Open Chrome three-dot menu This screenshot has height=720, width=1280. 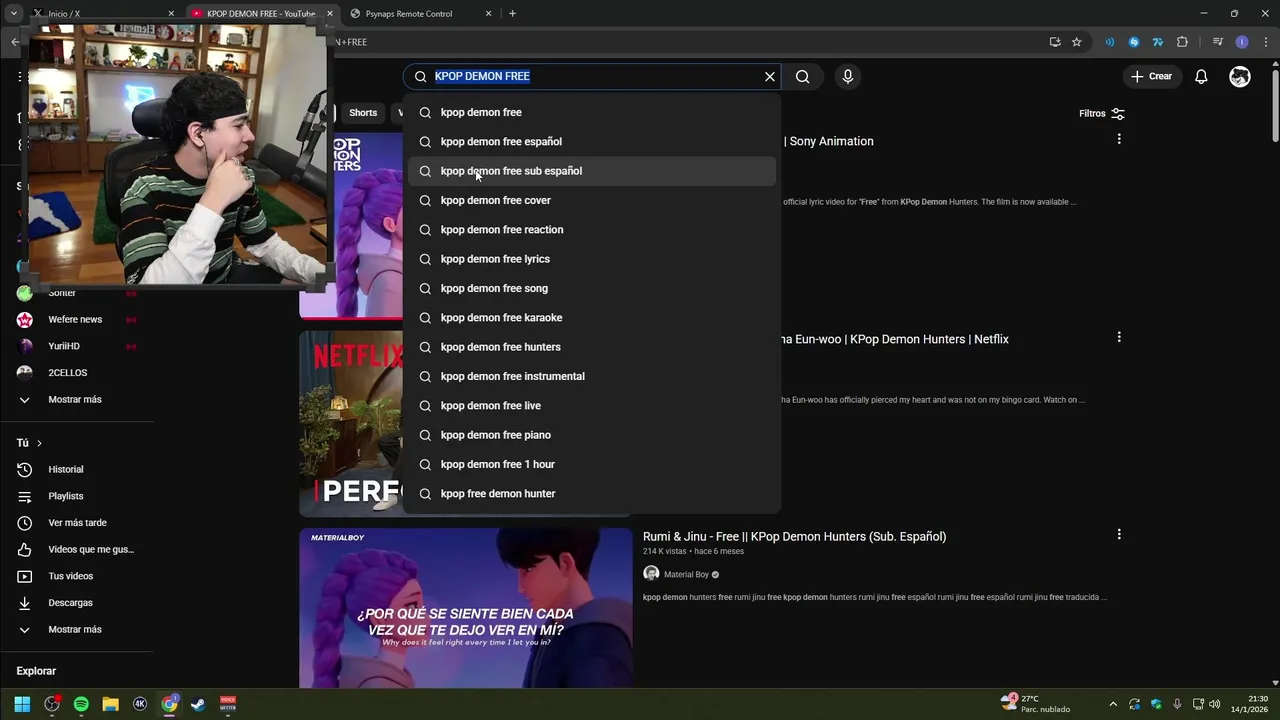click(x=1266, y=42)
